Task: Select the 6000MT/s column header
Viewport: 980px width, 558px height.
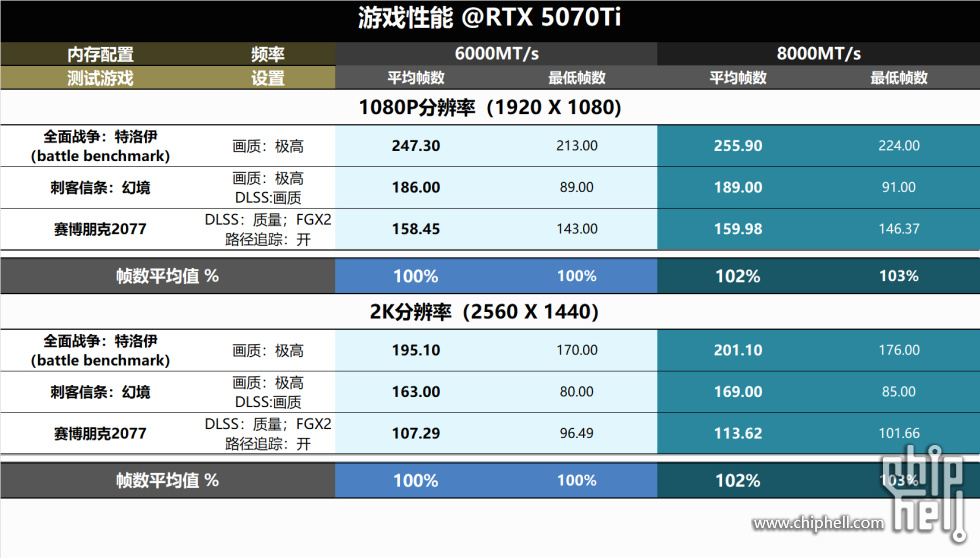Action: (x=496, y=54)
